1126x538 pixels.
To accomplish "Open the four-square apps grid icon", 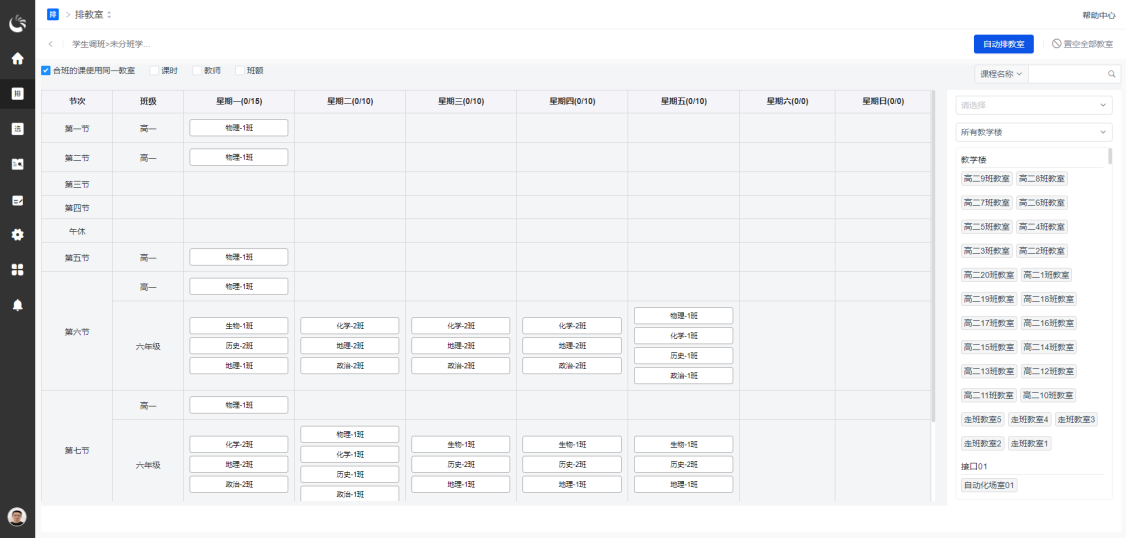I will tap(17, 269).
